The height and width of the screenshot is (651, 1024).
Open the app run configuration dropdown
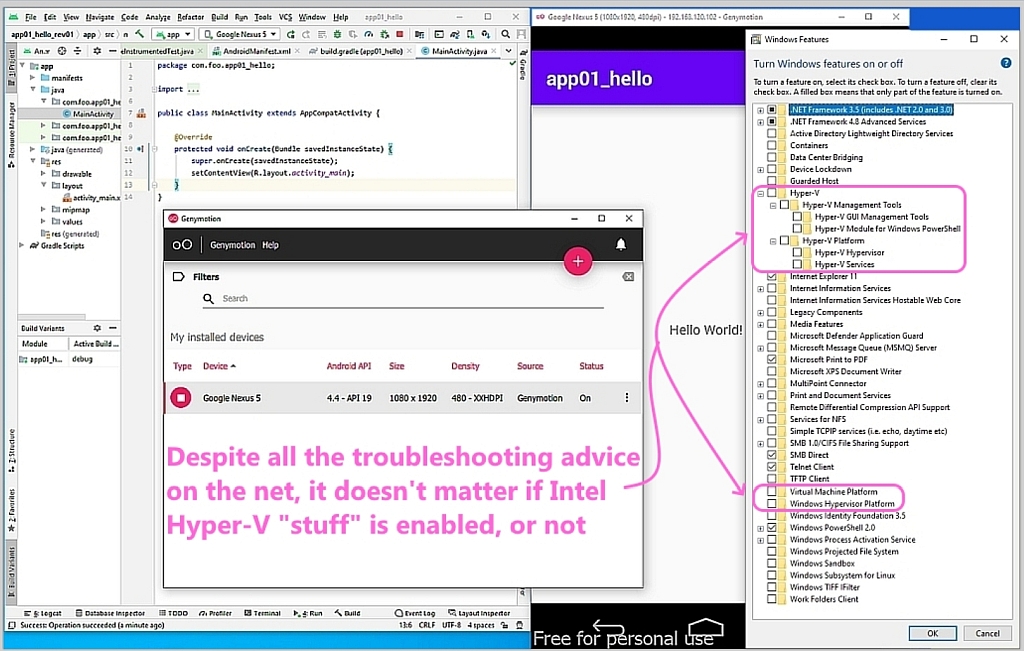pyautogui.click(x=172, y=34)
